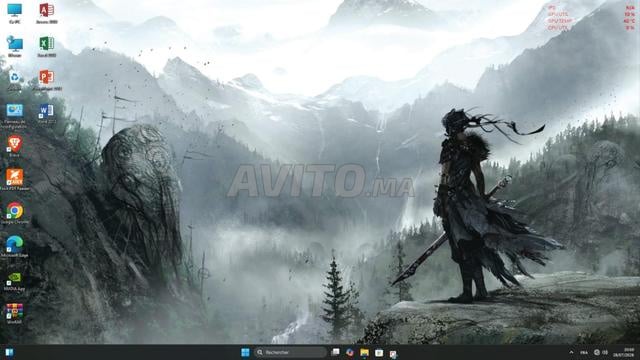Screen dimensions: 640x360
Task: Click the Rechercher taskbar search box
Action: coord(290,352)
